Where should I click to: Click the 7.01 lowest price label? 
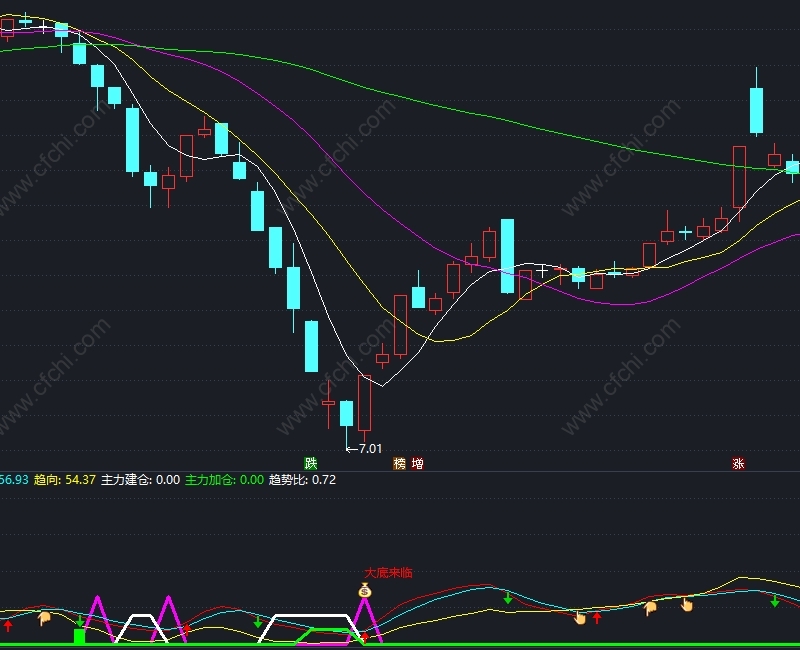pyautogui.click(x=370, y=449)
